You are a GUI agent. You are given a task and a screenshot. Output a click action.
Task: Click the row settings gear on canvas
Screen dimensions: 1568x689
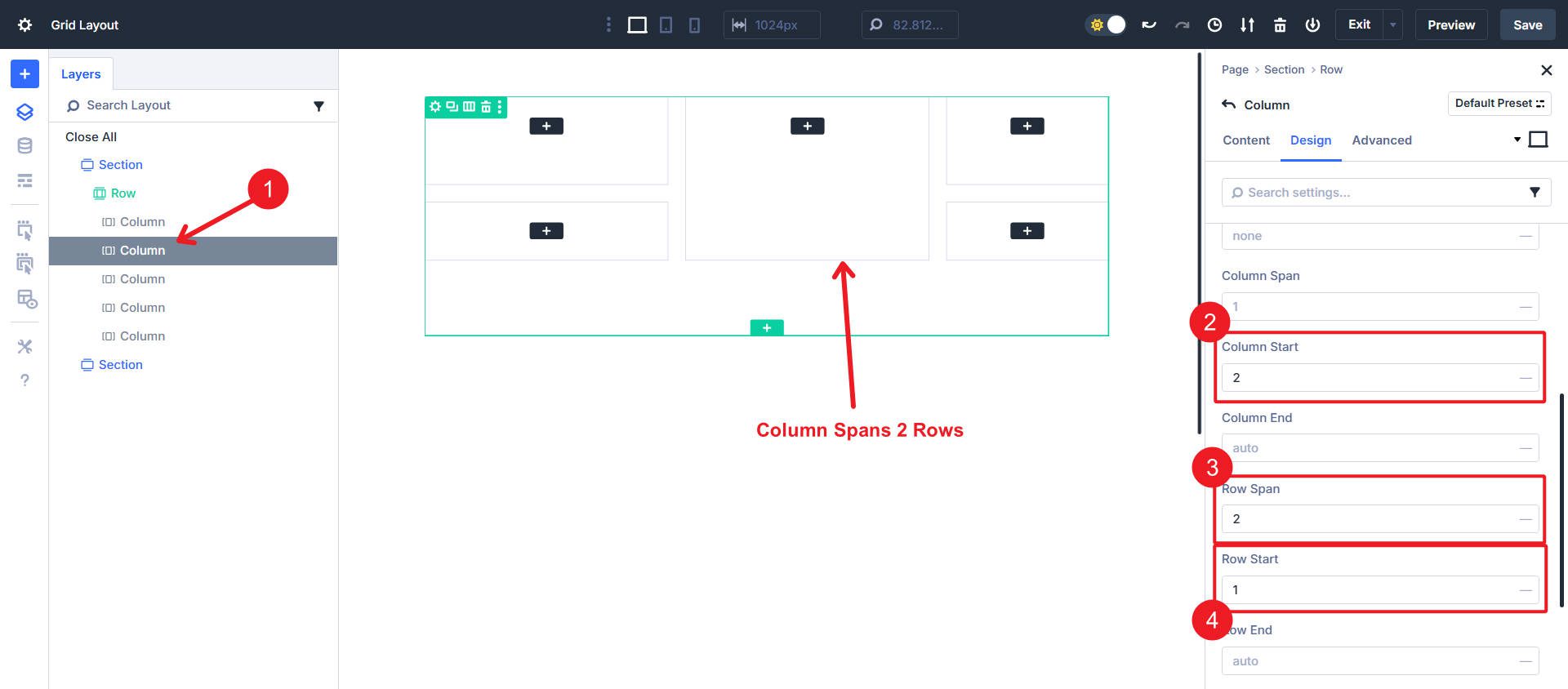tap(435, 106)
